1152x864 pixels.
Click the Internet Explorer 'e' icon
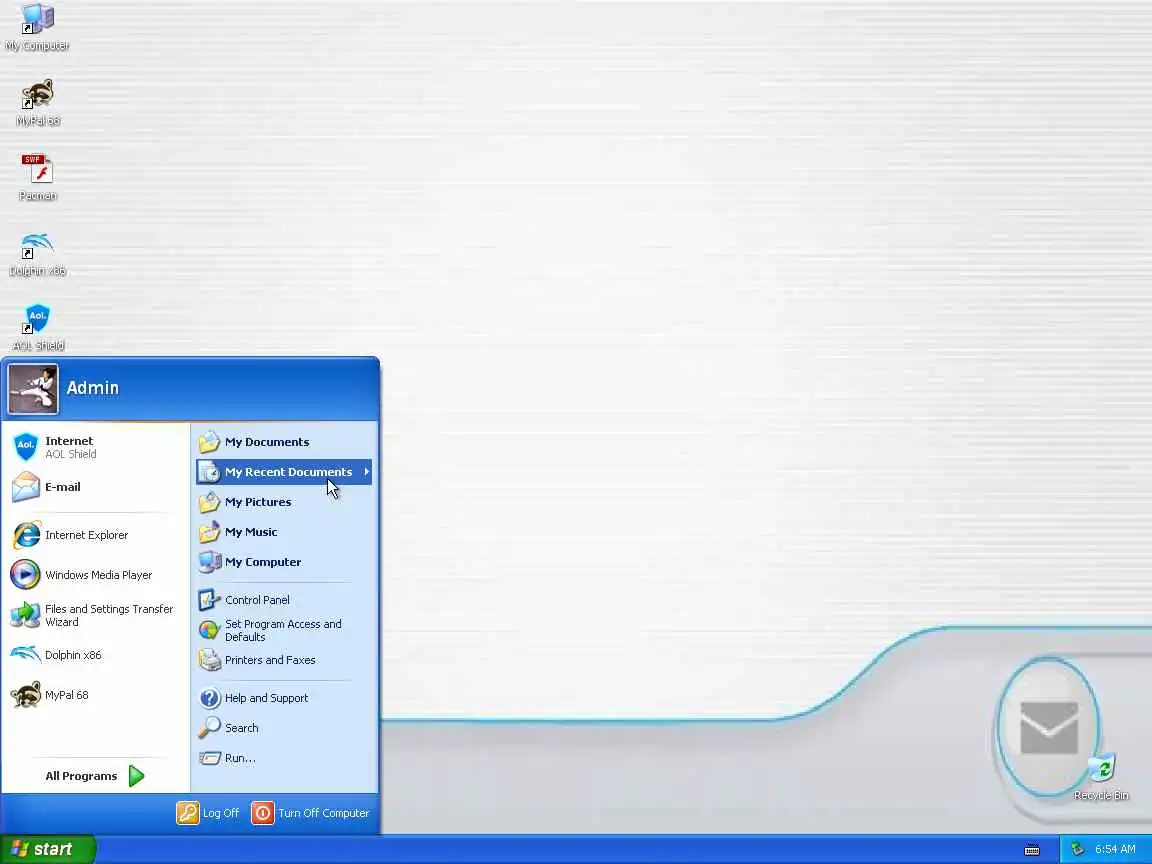(x=26, y=535)
